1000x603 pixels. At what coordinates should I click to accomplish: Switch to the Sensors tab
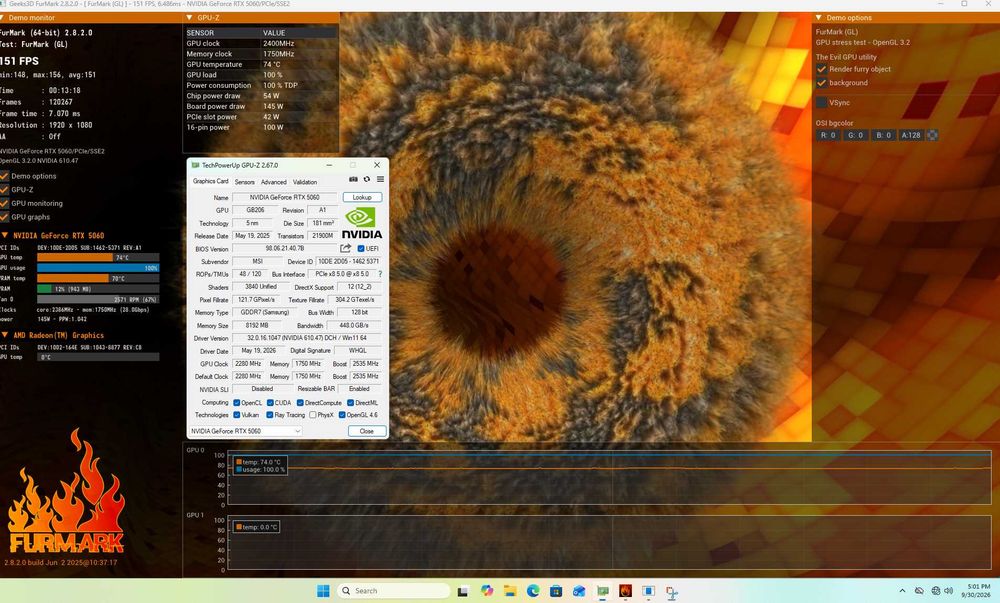244,182
